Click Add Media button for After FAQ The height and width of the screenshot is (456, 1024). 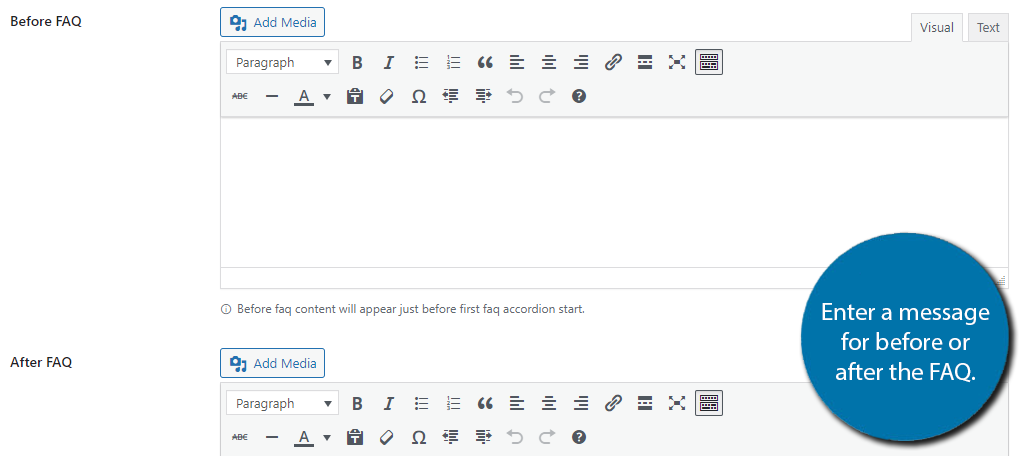click(272, 363)
